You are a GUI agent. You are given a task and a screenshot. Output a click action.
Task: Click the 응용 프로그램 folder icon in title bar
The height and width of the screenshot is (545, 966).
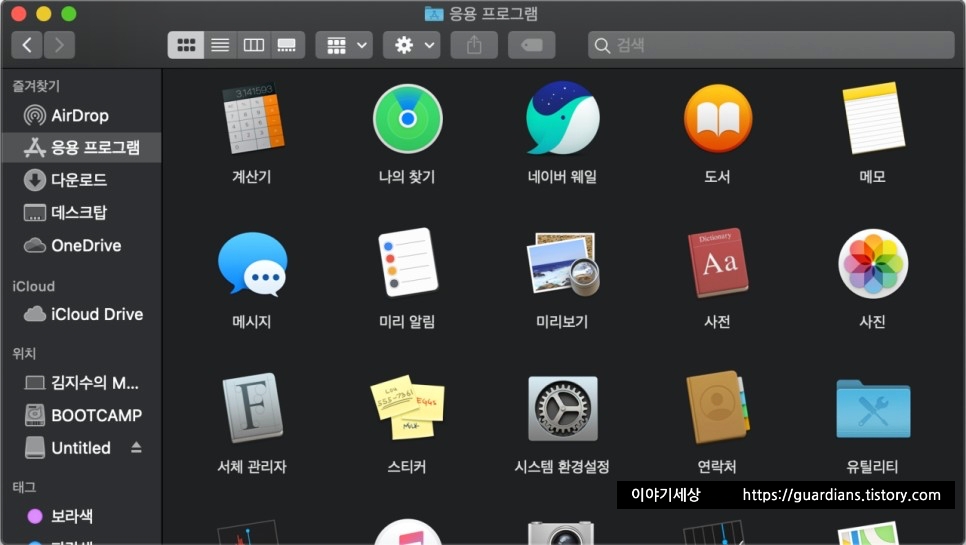[x=434, y=14]
